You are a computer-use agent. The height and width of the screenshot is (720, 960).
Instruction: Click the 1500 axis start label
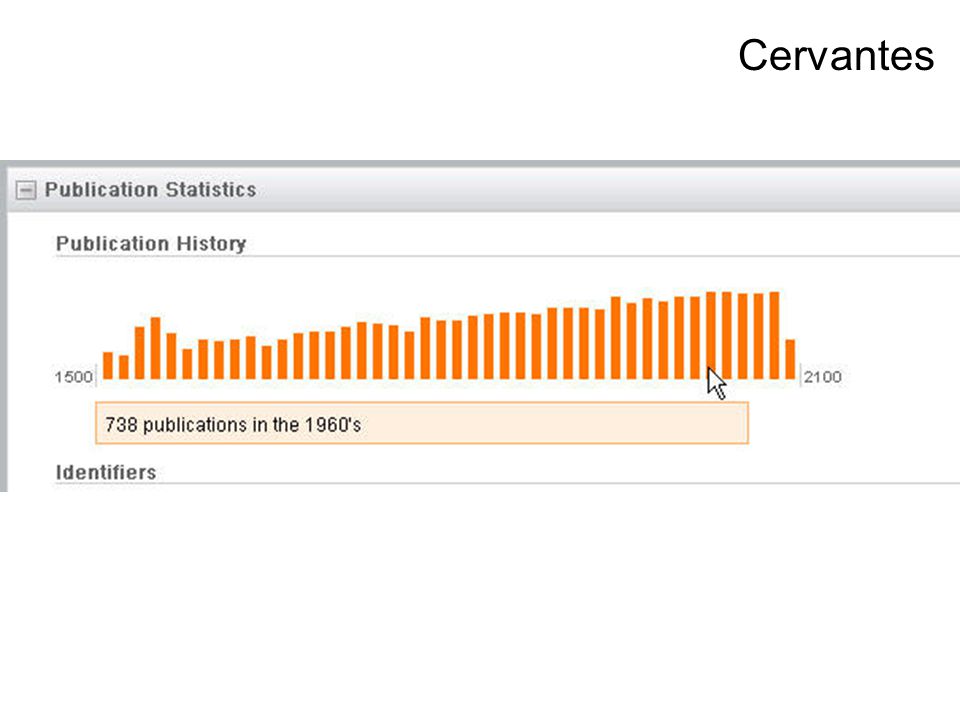(73, 377)
